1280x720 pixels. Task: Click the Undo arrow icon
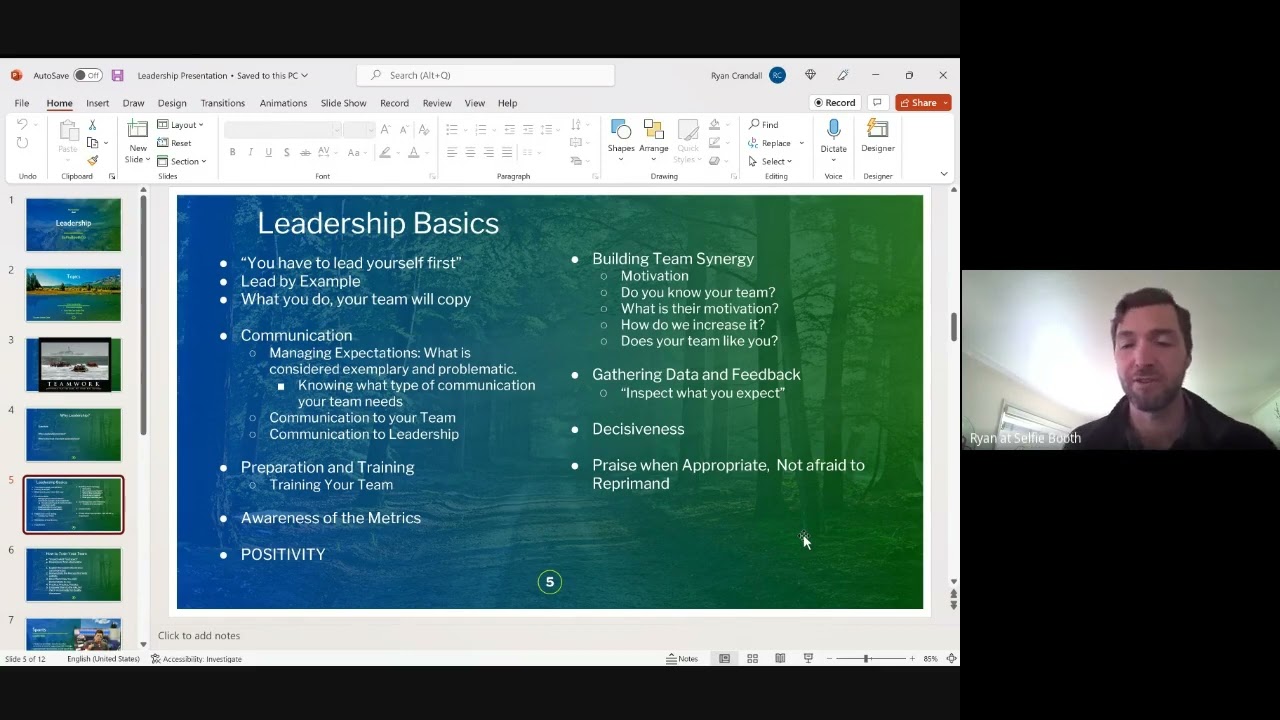pos(22,125)
